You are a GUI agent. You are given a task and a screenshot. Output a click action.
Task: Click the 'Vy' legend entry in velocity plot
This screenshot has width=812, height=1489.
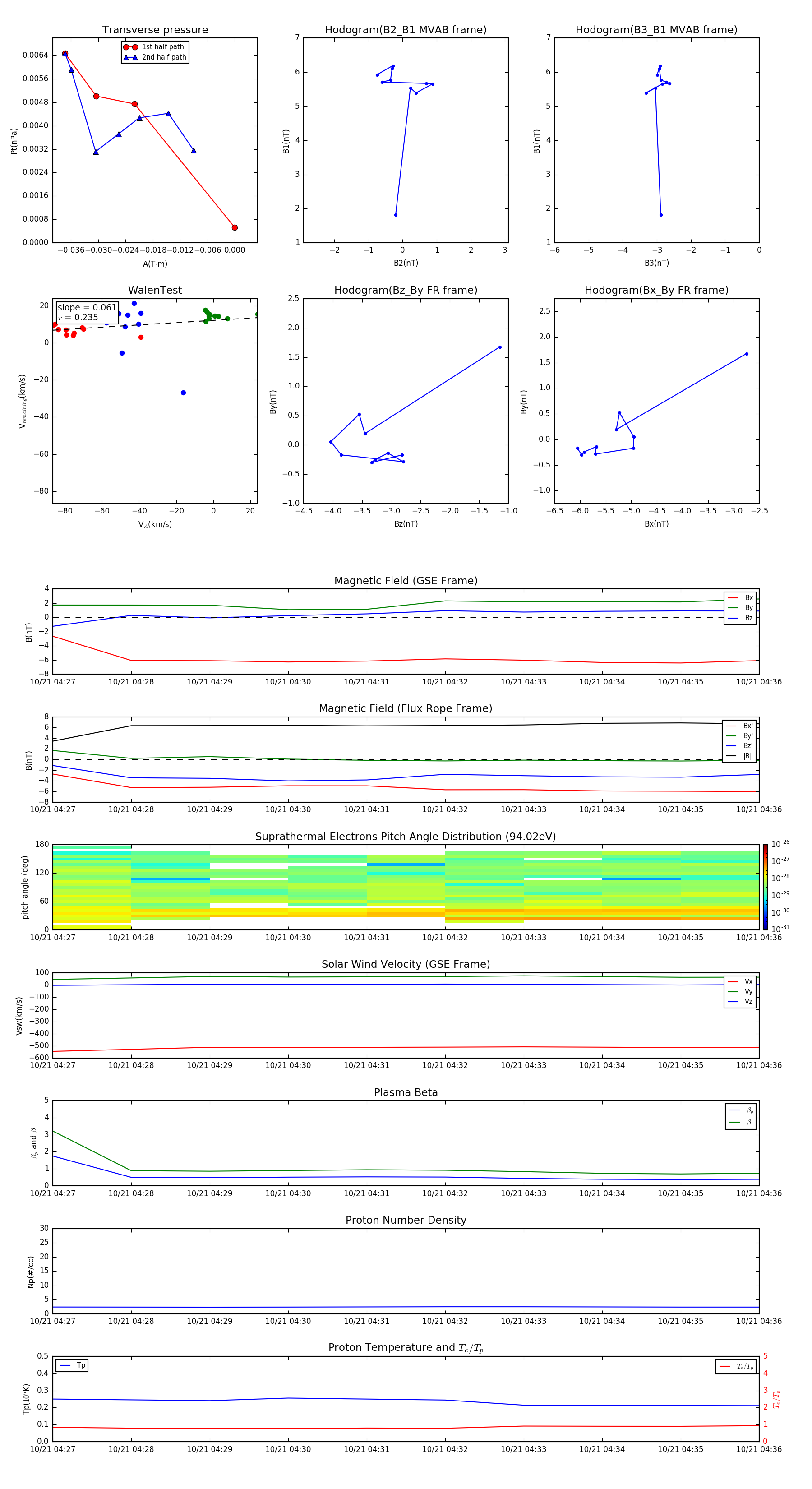click(740, 991)
